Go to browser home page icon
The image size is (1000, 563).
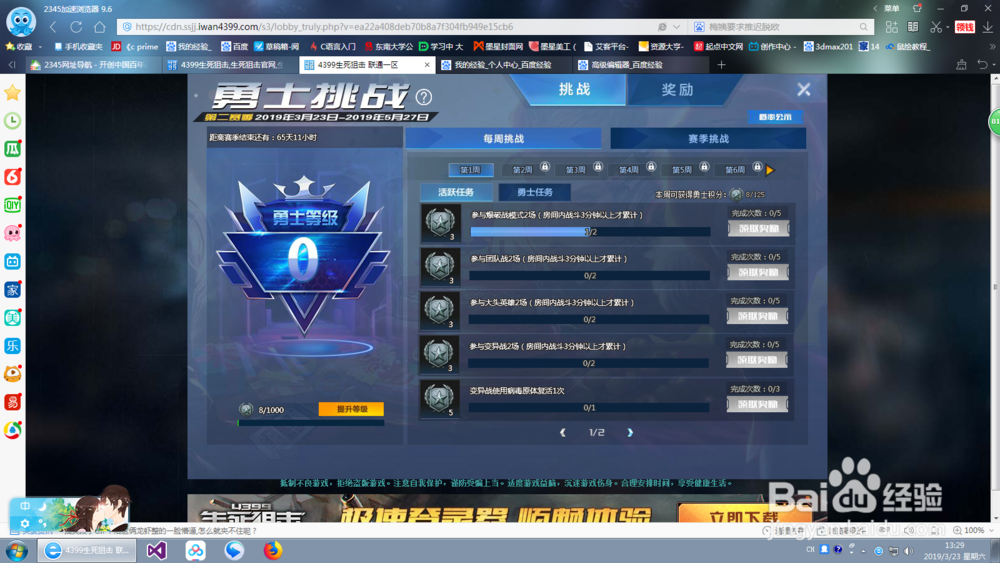[x=99, y=27]
